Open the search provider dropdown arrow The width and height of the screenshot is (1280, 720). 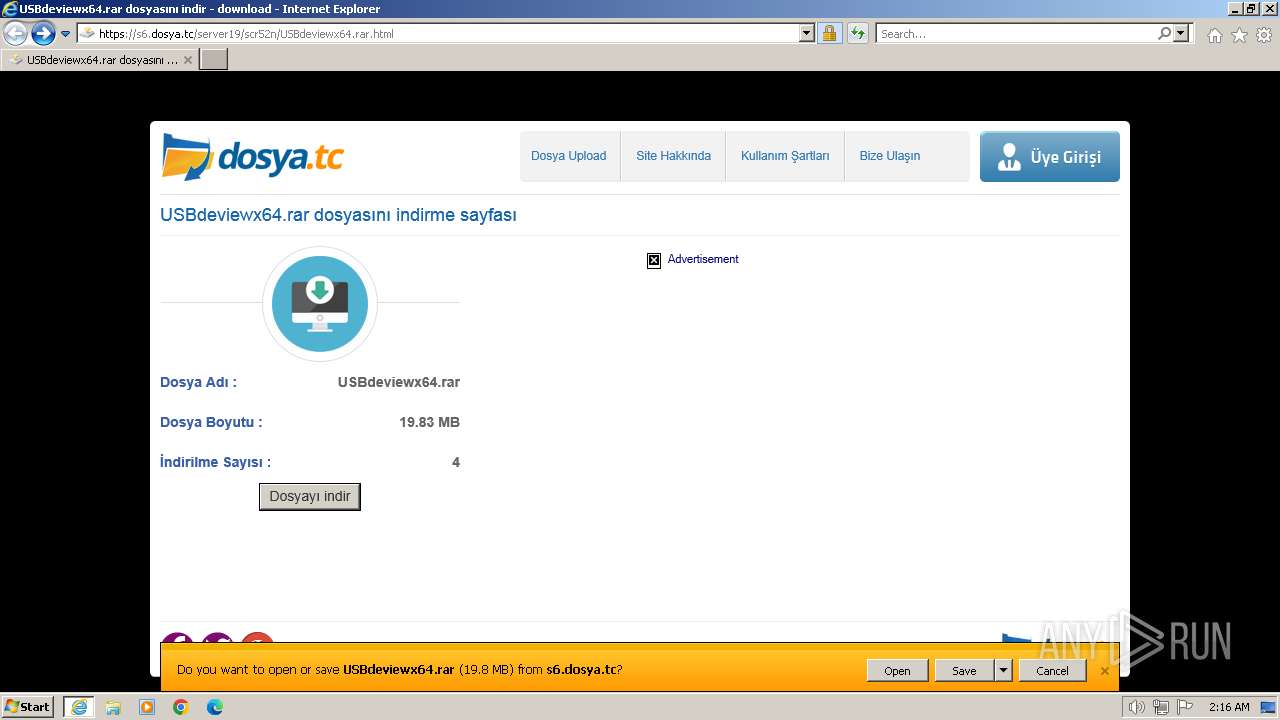pos(1181,33)
